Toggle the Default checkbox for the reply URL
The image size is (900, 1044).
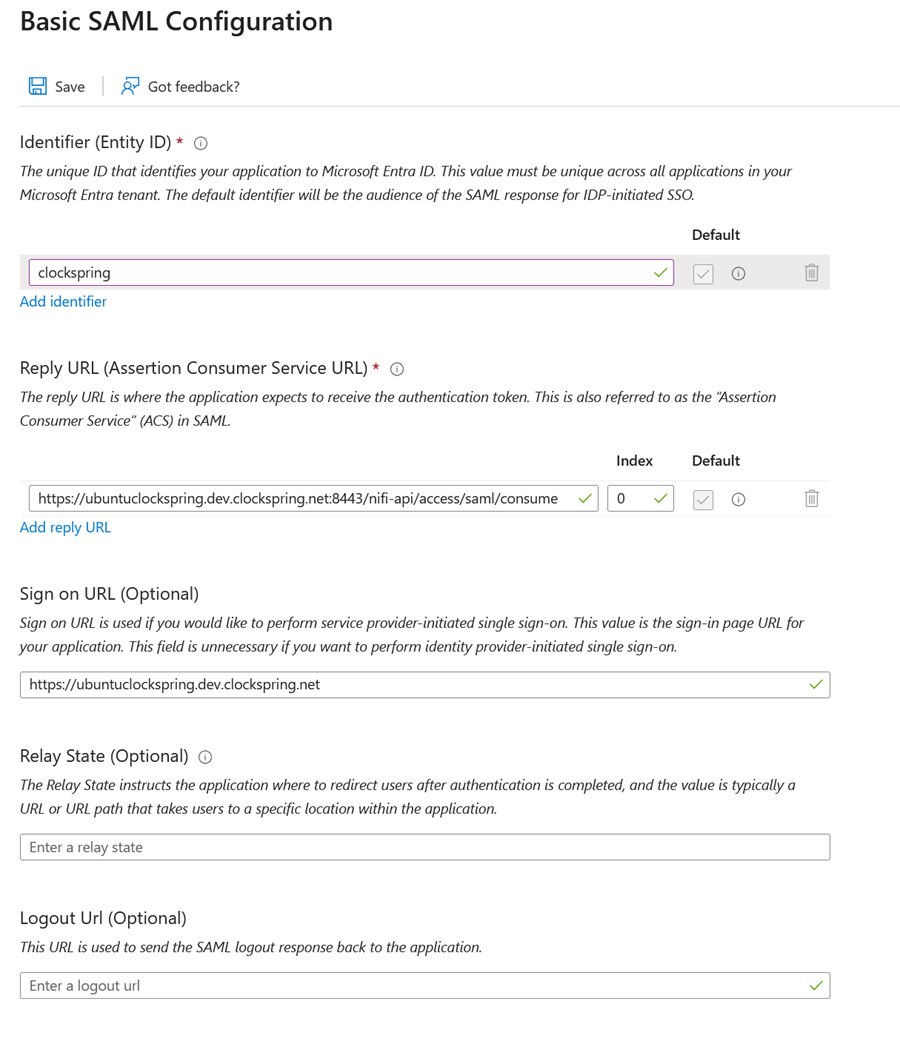click(703, 498)
